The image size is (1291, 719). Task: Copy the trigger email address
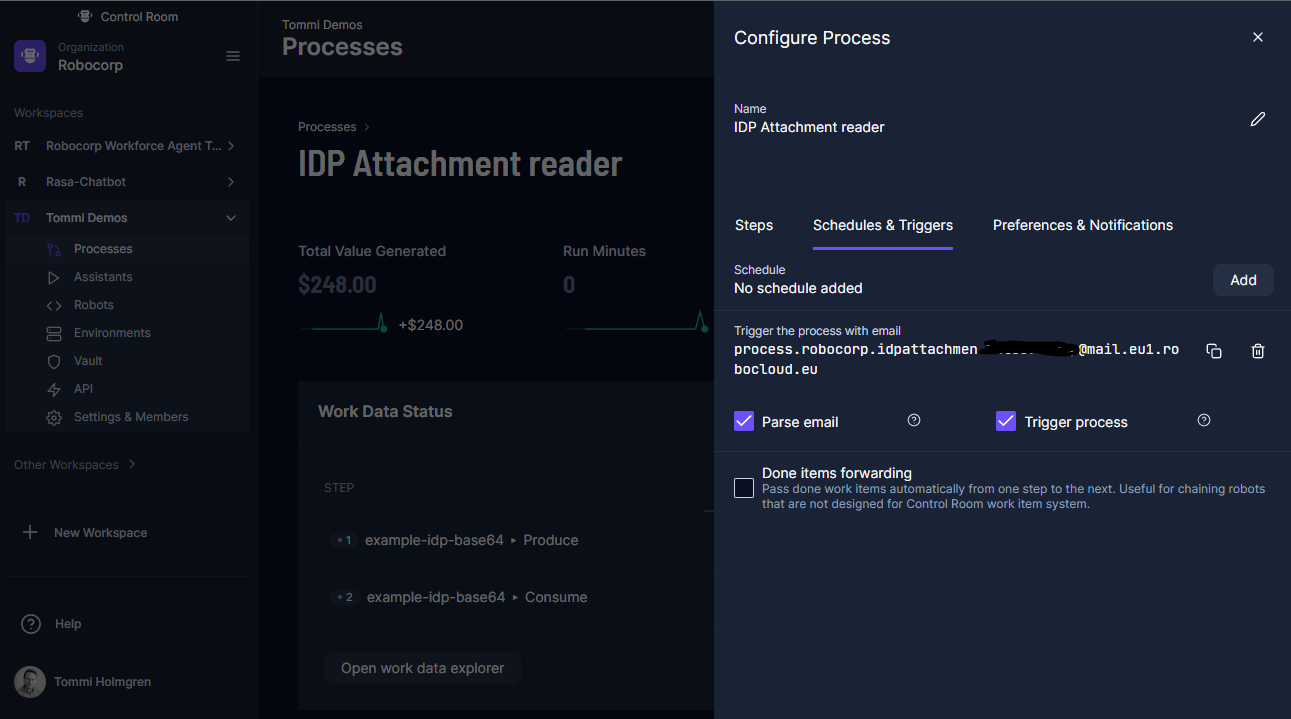[x=1214, y=351]
